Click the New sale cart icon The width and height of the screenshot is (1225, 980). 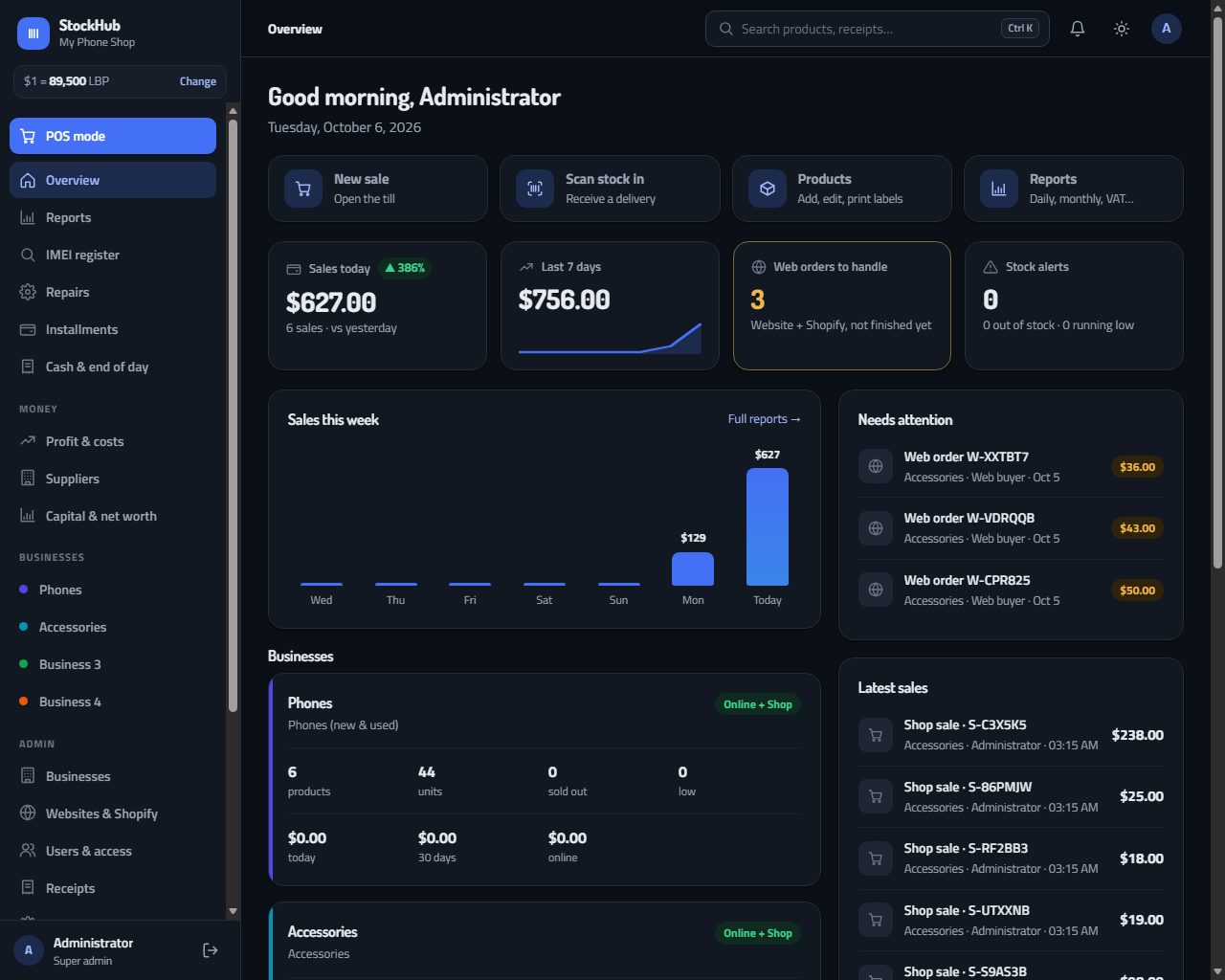click(x=303, y=189)
